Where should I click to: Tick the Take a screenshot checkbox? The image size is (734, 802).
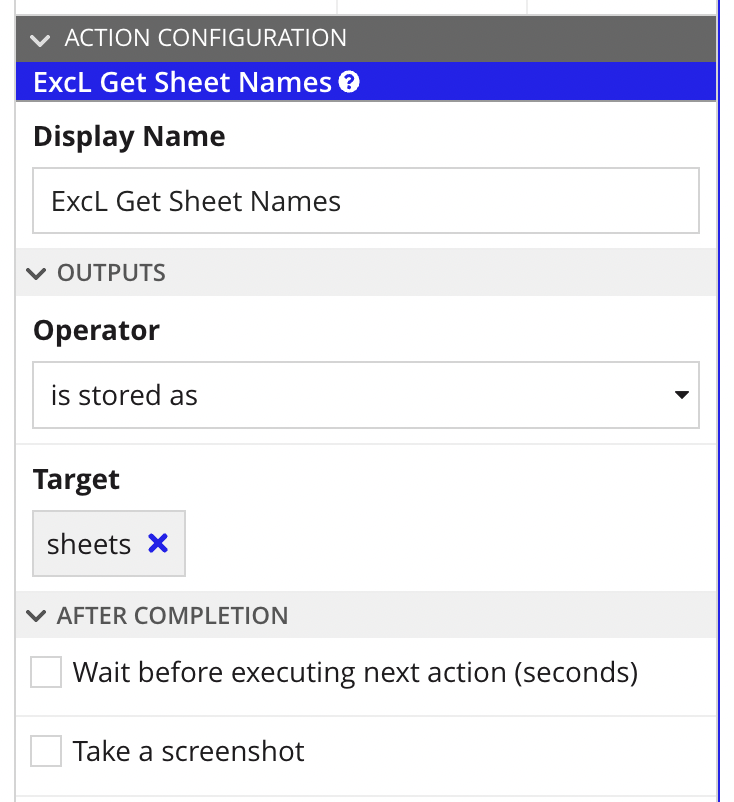tap(46, 751)
